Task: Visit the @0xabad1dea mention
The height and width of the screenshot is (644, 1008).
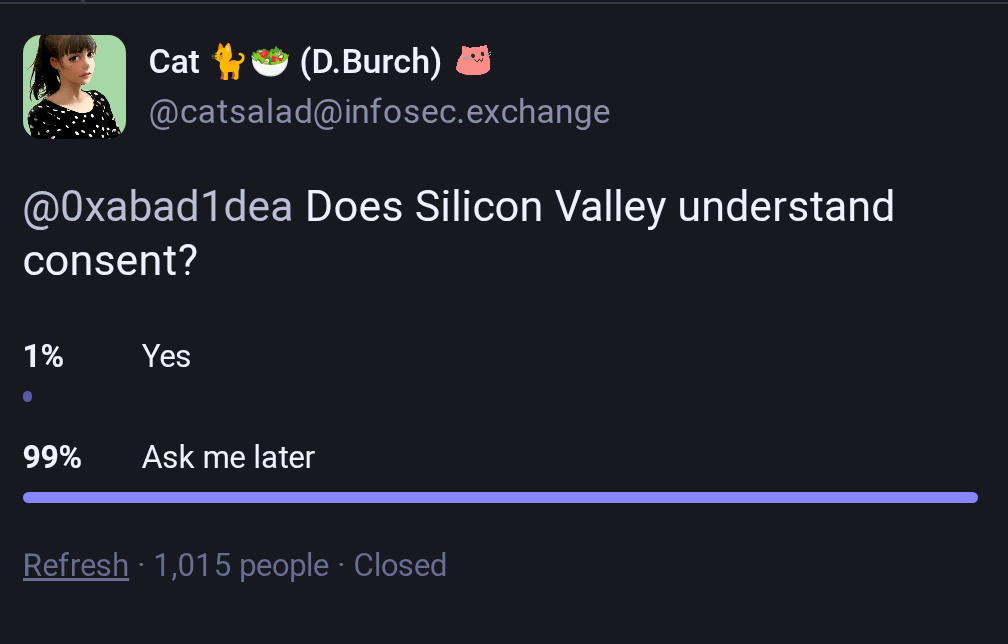Action: (158, 207)
